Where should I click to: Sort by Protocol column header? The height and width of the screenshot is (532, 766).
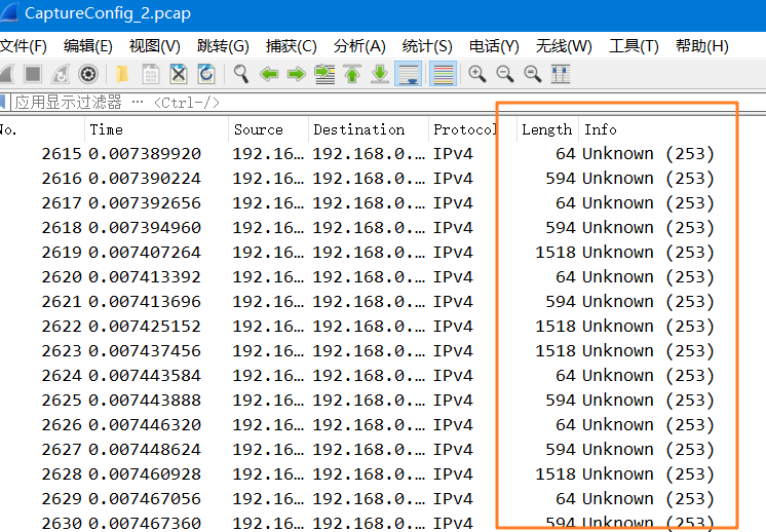coord(472,130)
